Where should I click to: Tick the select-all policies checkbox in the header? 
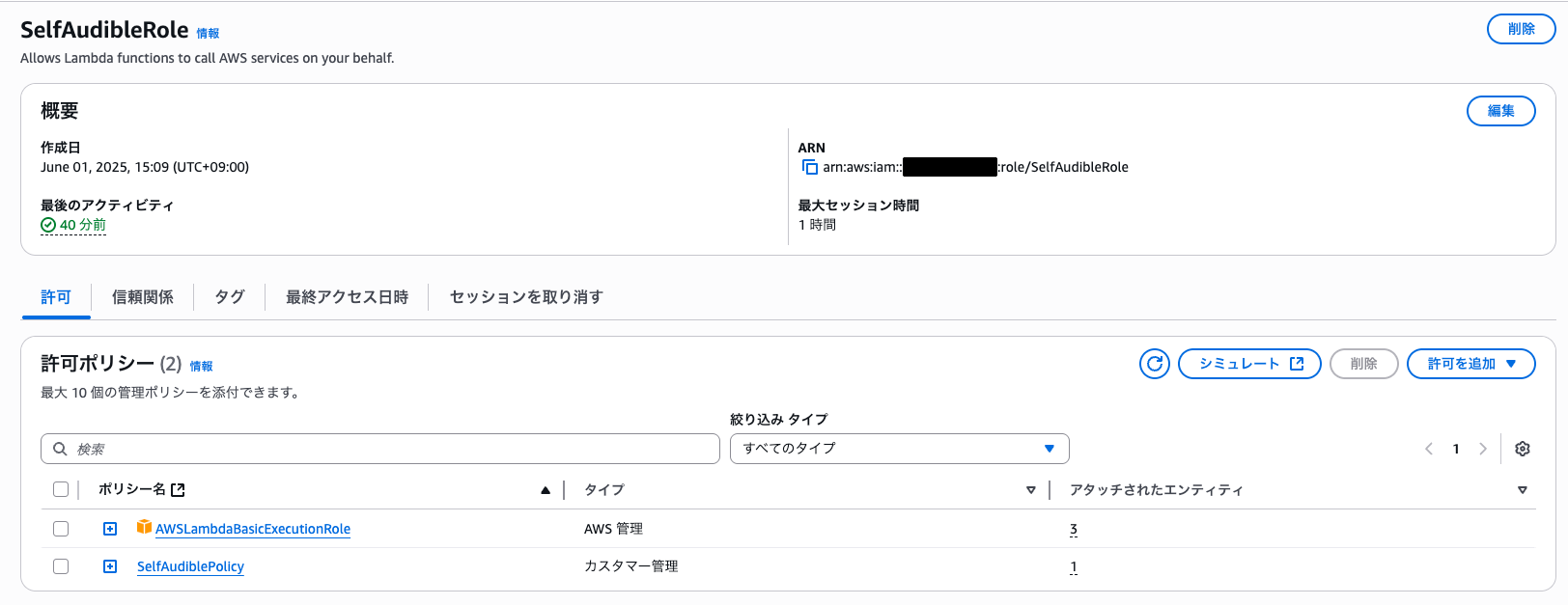coord(61,489)
